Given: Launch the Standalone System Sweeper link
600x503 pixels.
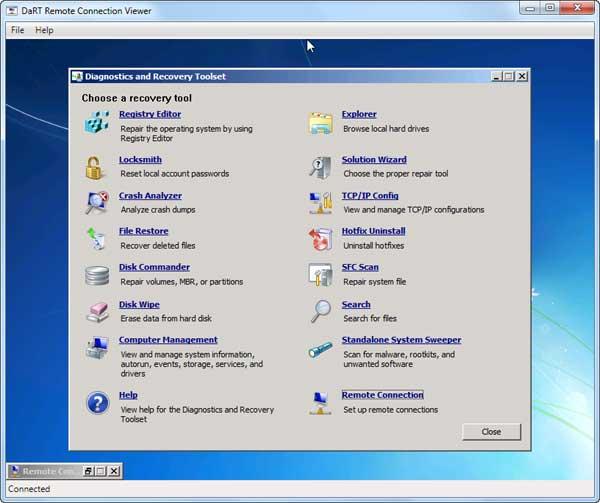Looking at the screenshot, I should click(x=401, y=340).
